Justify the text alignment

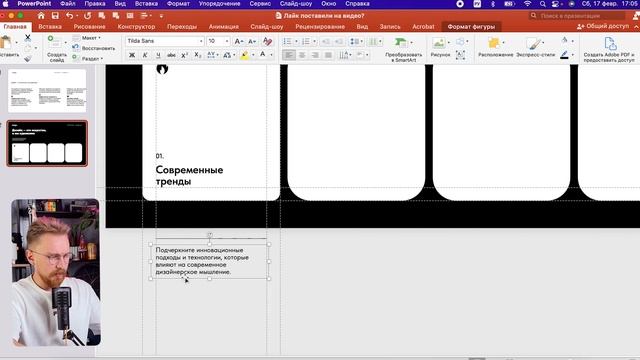click(328, 55)
